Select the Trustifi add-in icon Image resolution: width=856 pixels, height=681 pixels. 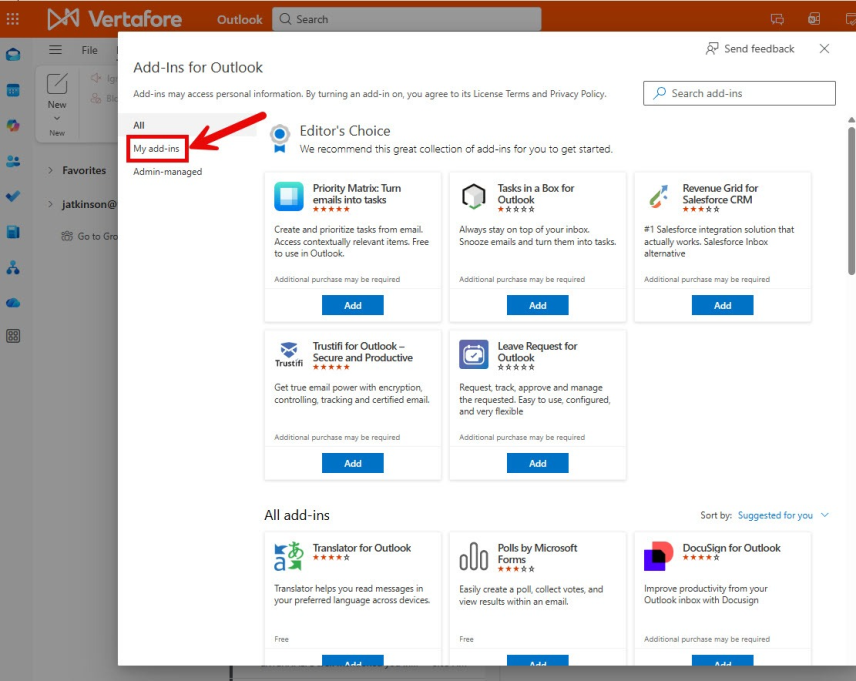point(288,355)
